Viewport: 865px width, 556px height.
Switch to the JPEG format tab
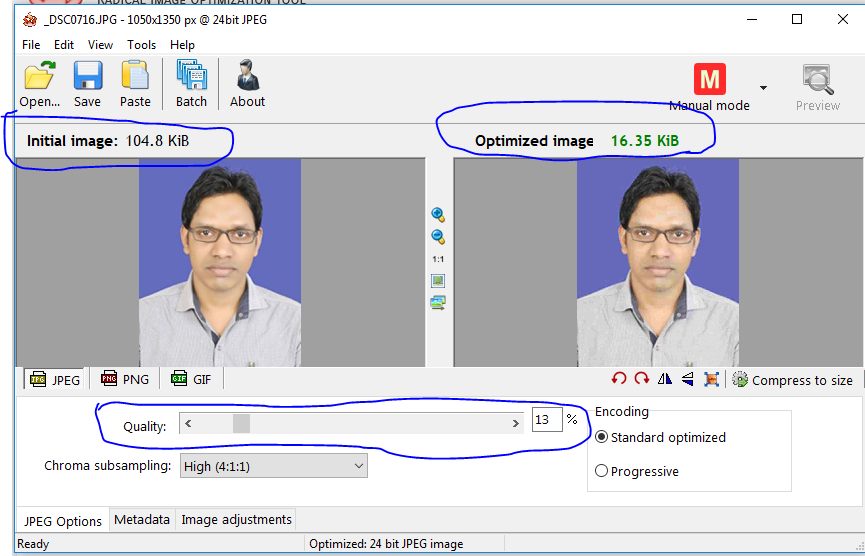(x=55, y=379)
